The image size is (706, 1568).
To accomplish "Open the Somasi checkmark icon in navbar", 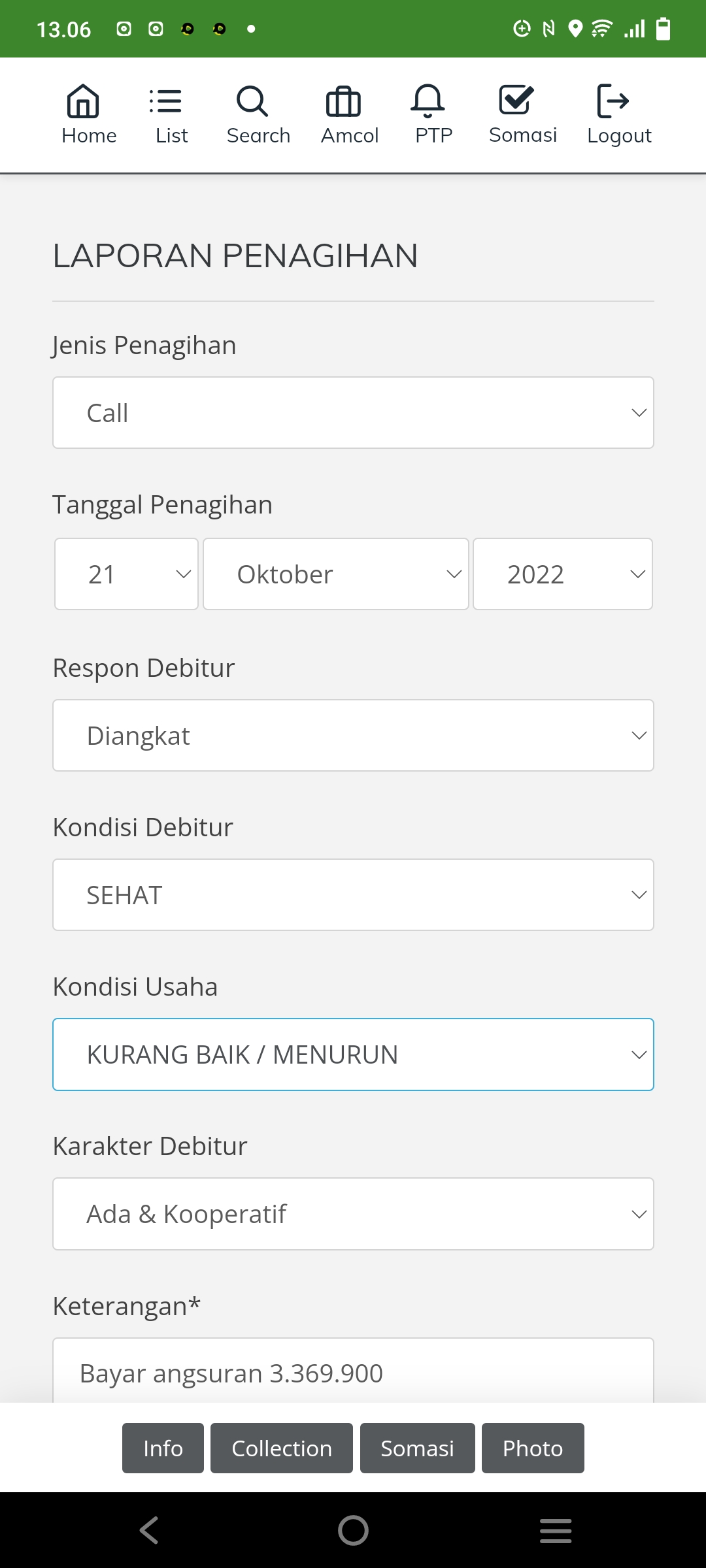I will click(516, 101).
